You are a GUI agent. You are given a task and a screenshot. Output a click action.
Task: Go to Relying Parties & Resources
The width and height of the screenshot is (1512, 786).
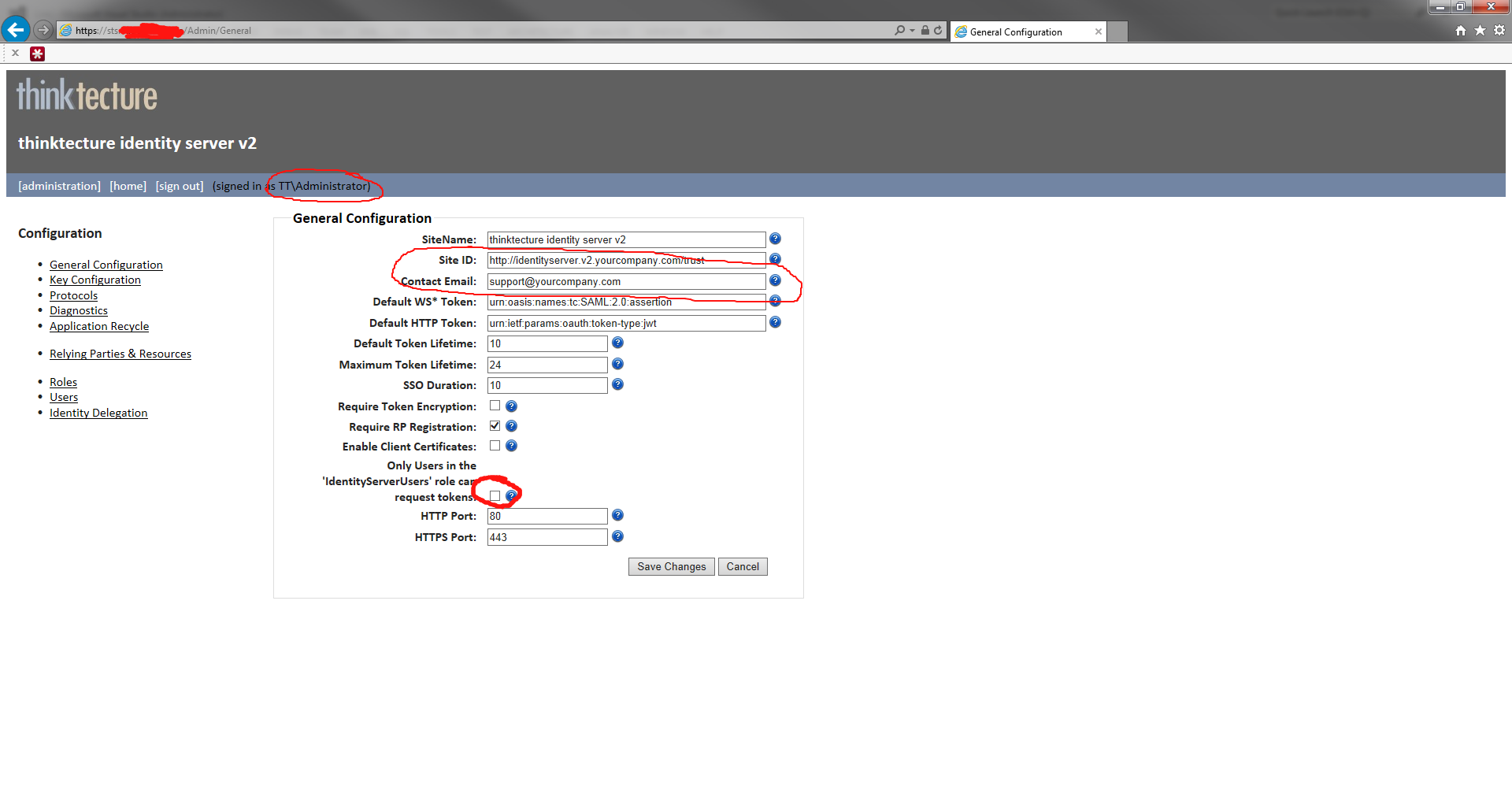pos(120,354)
